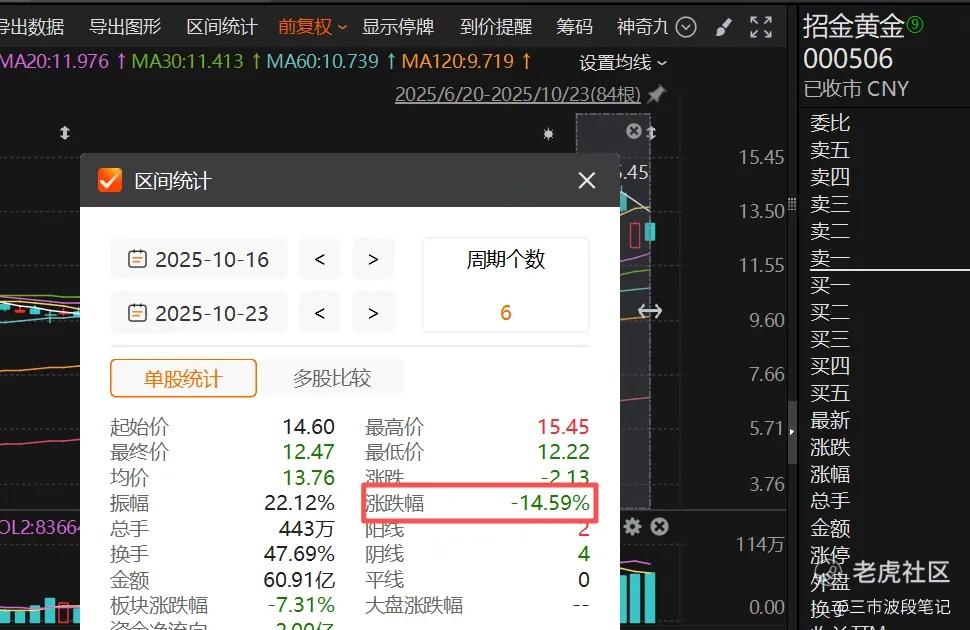Click the pin icon beside date range
970x630 pixels.
click(x=656, y=94)
